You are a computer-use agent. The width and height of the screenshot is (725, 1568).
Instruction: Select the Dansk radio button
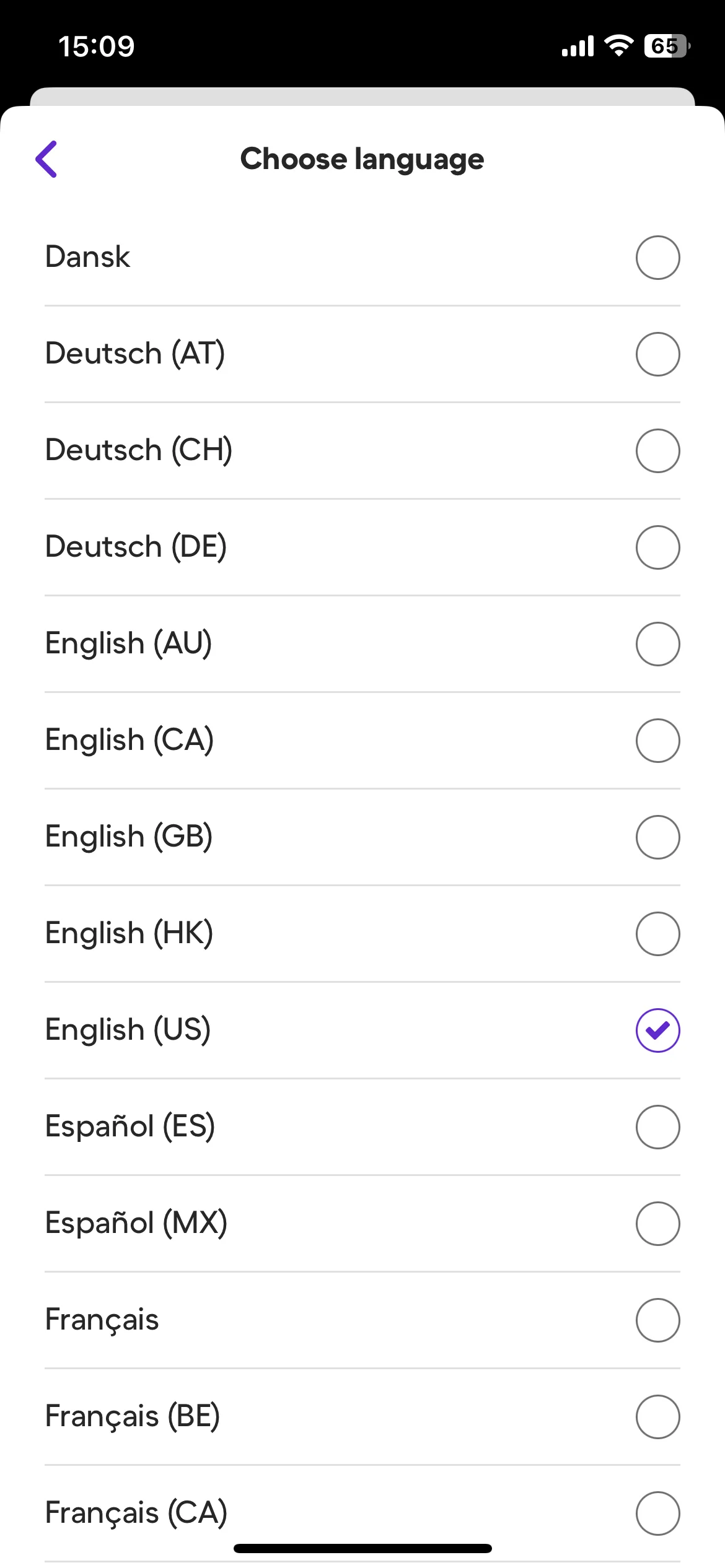click(x=657, y=258)
